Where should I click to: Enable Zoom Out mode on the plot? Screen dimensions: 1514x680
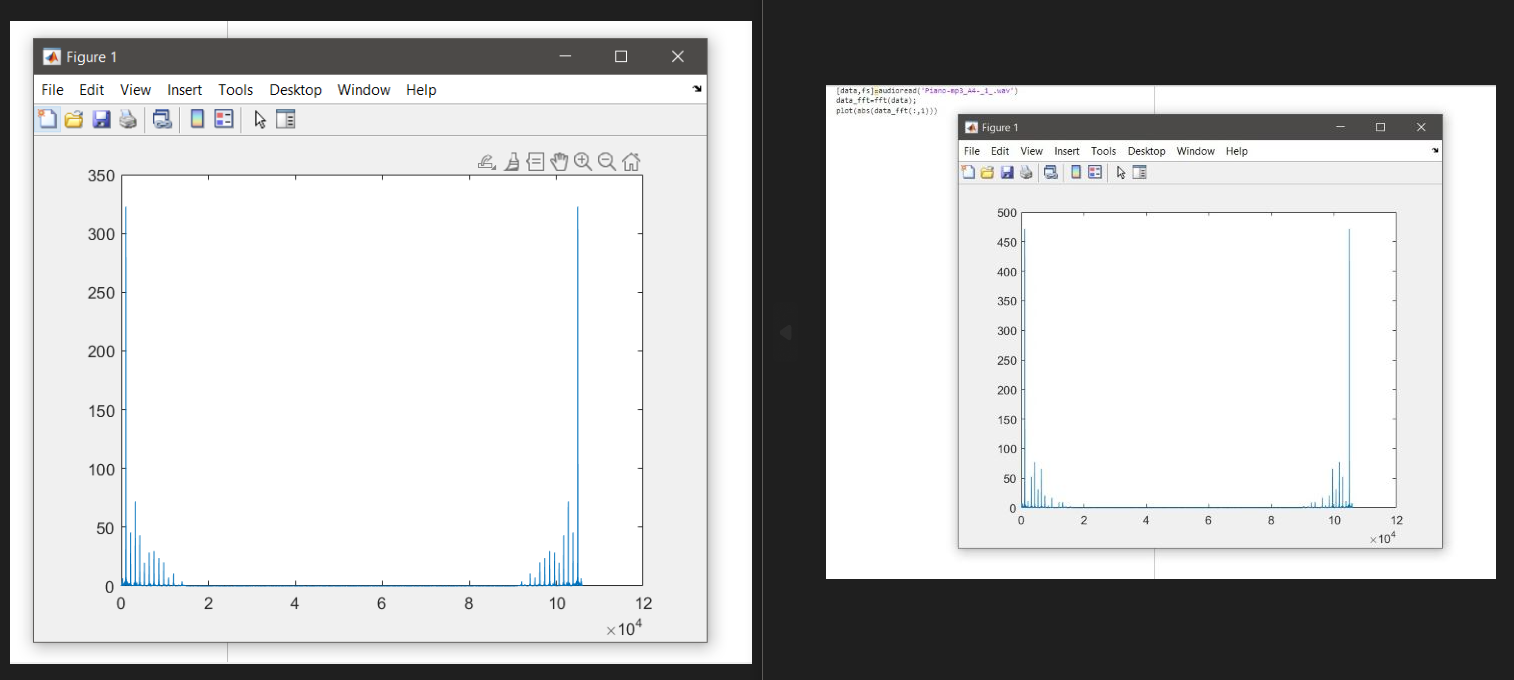(x=607, y=161)
